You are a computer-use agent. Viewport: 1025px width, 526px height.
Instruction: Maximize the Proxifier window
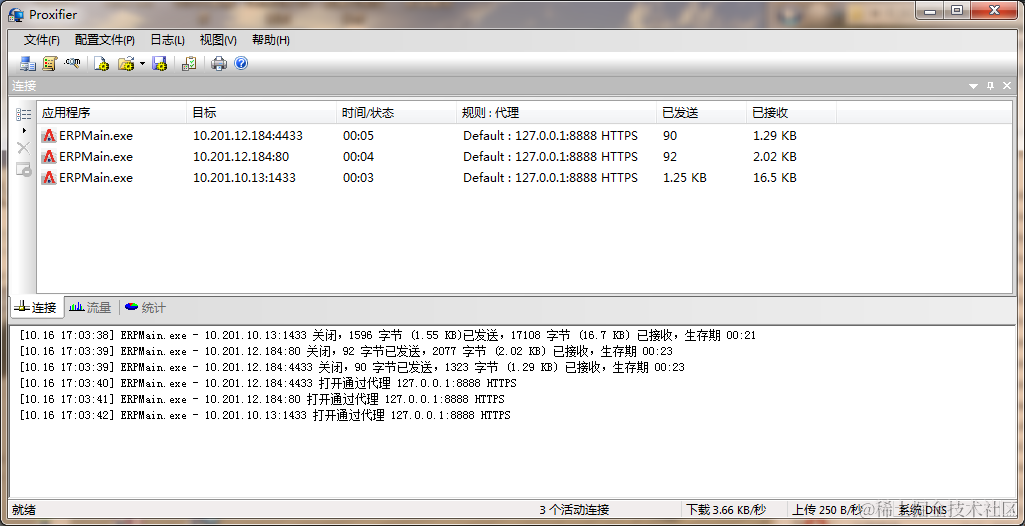pyautogui.click(x=957, y=11)
